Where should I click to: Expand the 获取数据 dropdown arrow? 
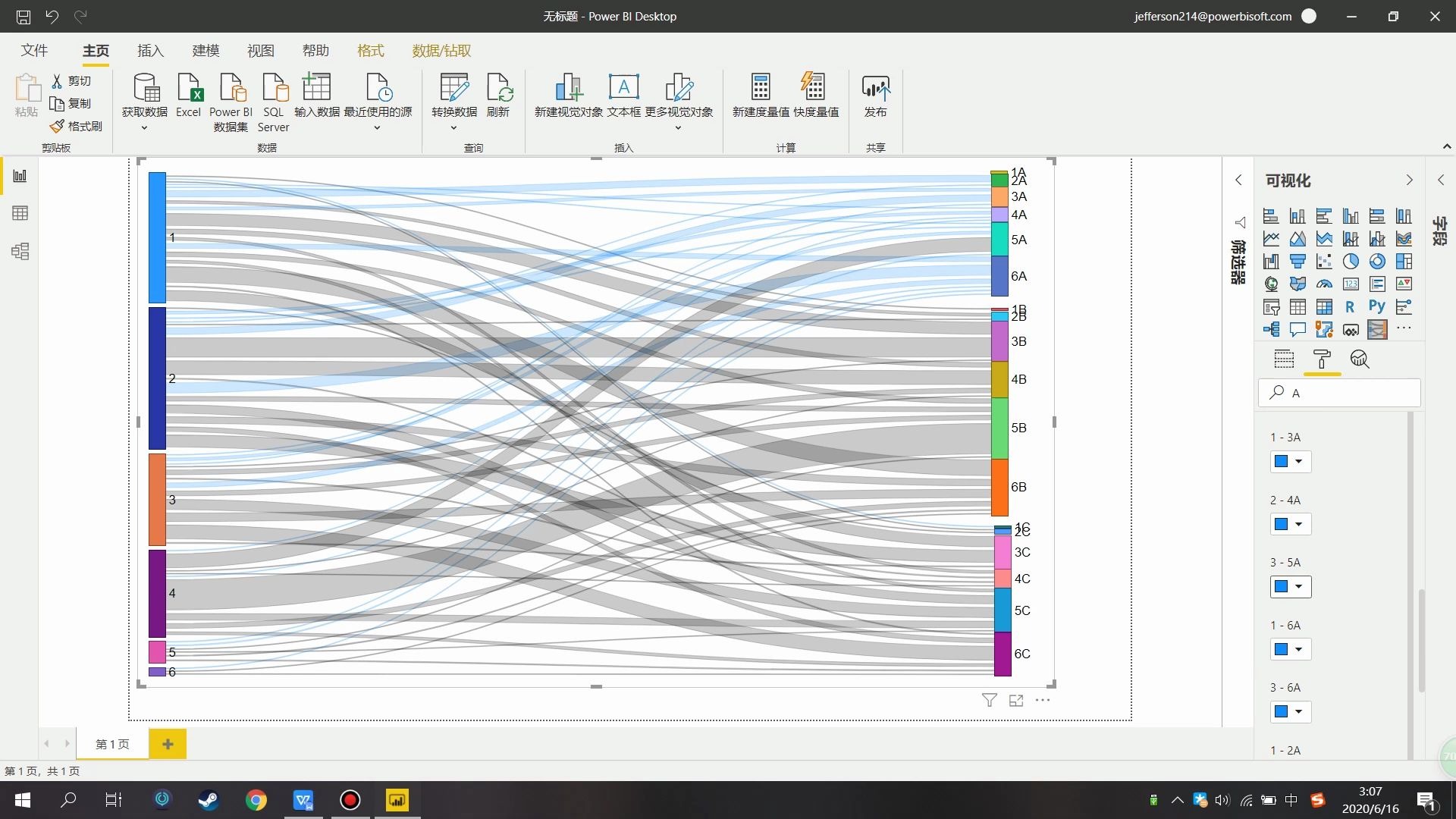click(144, 128)
